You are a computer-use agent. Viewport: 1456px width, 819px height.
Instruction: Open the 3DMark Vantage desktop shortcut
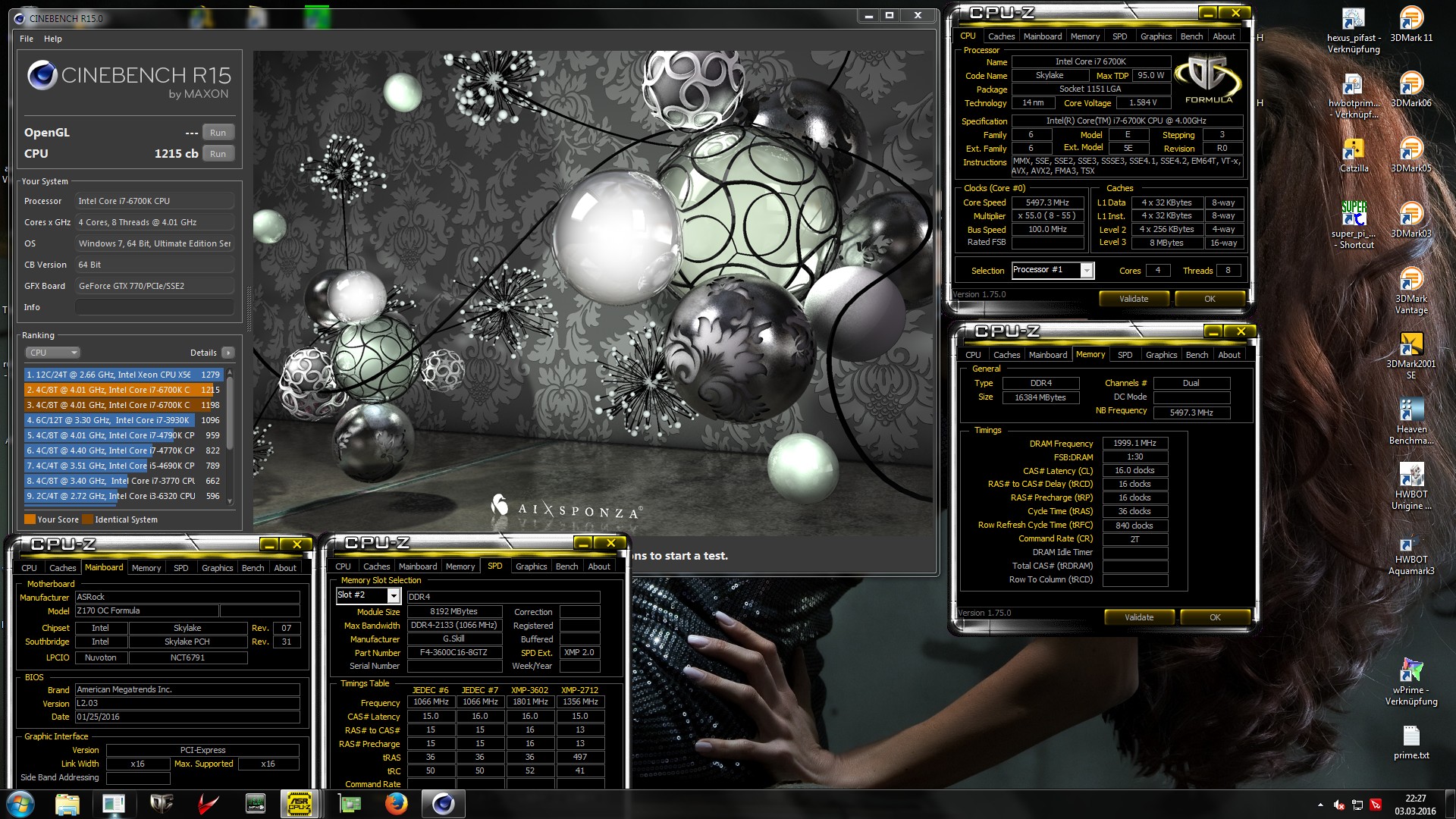(1411, 290)
